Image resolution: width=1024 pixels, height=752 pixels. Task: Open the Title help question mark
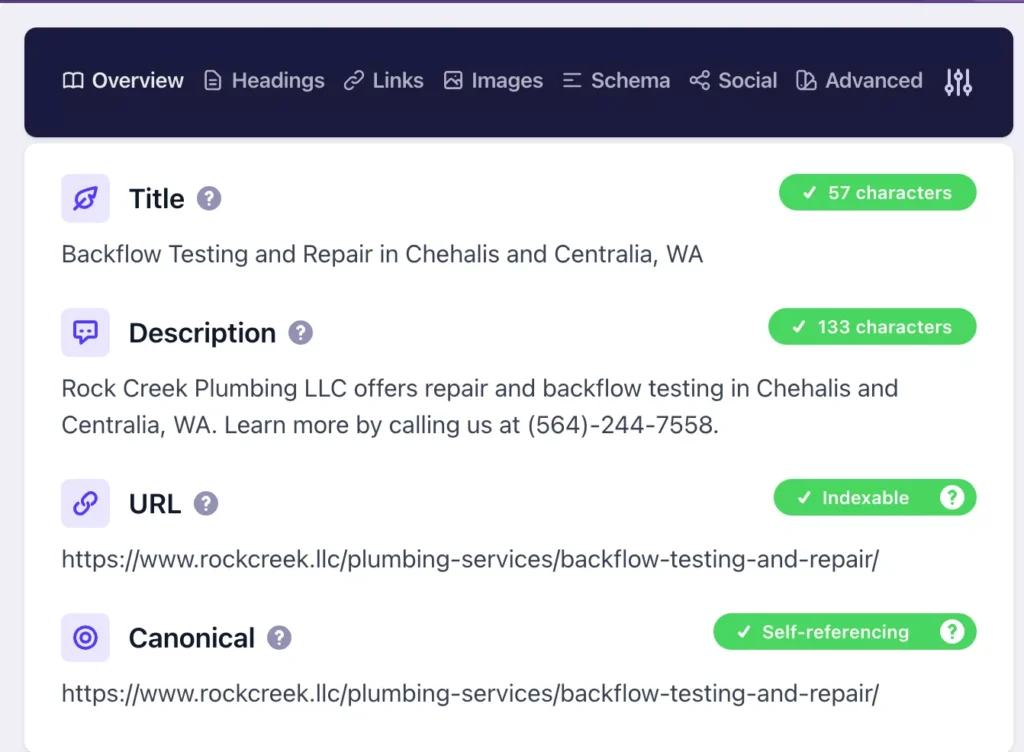click(208, 198)
